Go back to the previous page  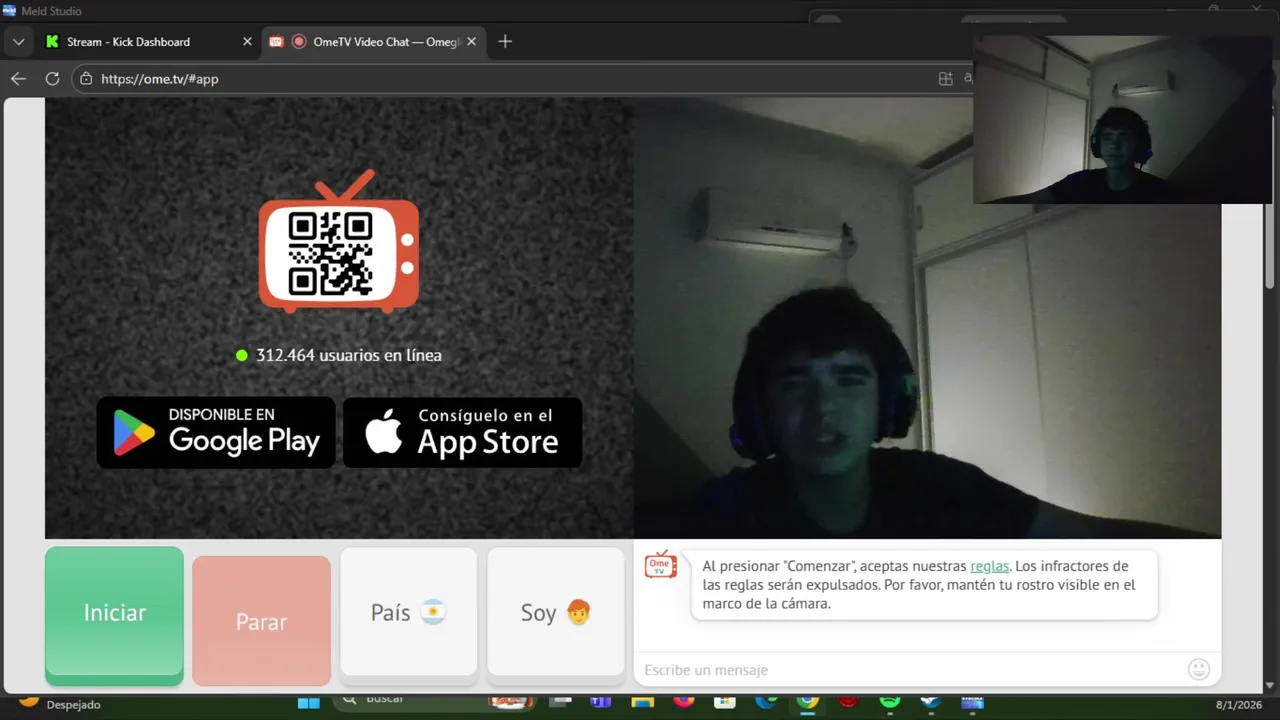18,79
